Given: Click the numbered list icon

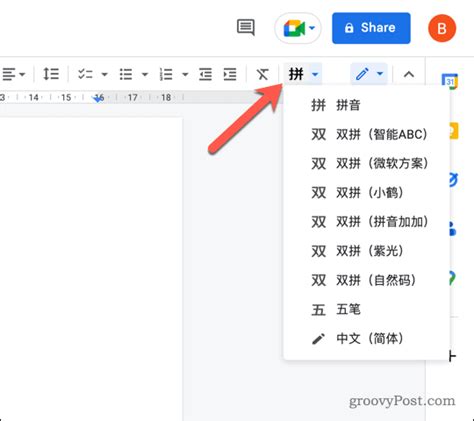Looking at the screenshot, I should coord(166,74).
